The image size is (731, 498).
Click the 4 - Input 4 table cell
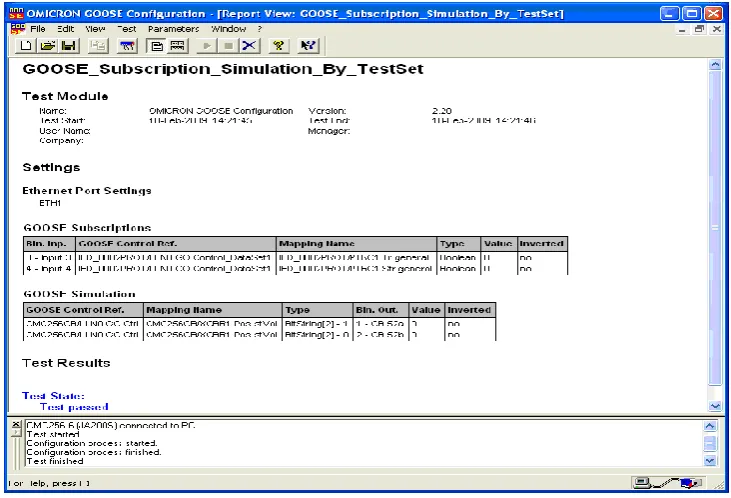pyautogui.click(x=49, y=269)
